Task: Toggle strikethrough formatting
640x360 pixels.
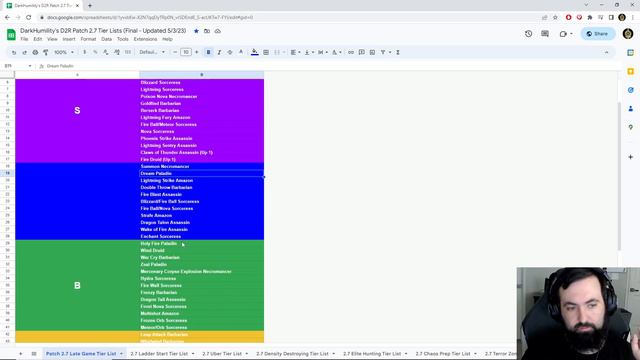Action: click(230, 52)
